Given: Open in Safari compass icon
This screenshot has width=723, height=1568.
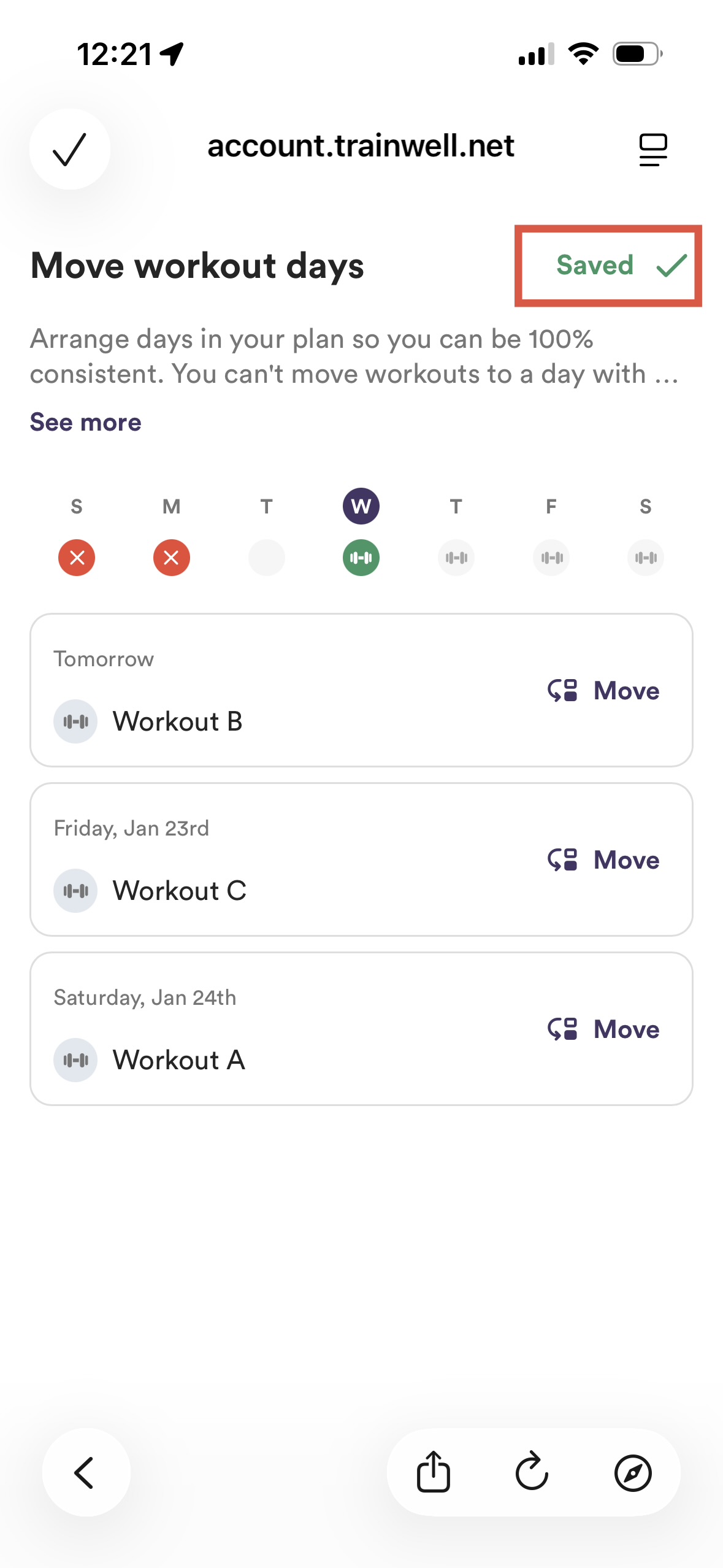Looking at the screenshot, I should [632, 1472].
